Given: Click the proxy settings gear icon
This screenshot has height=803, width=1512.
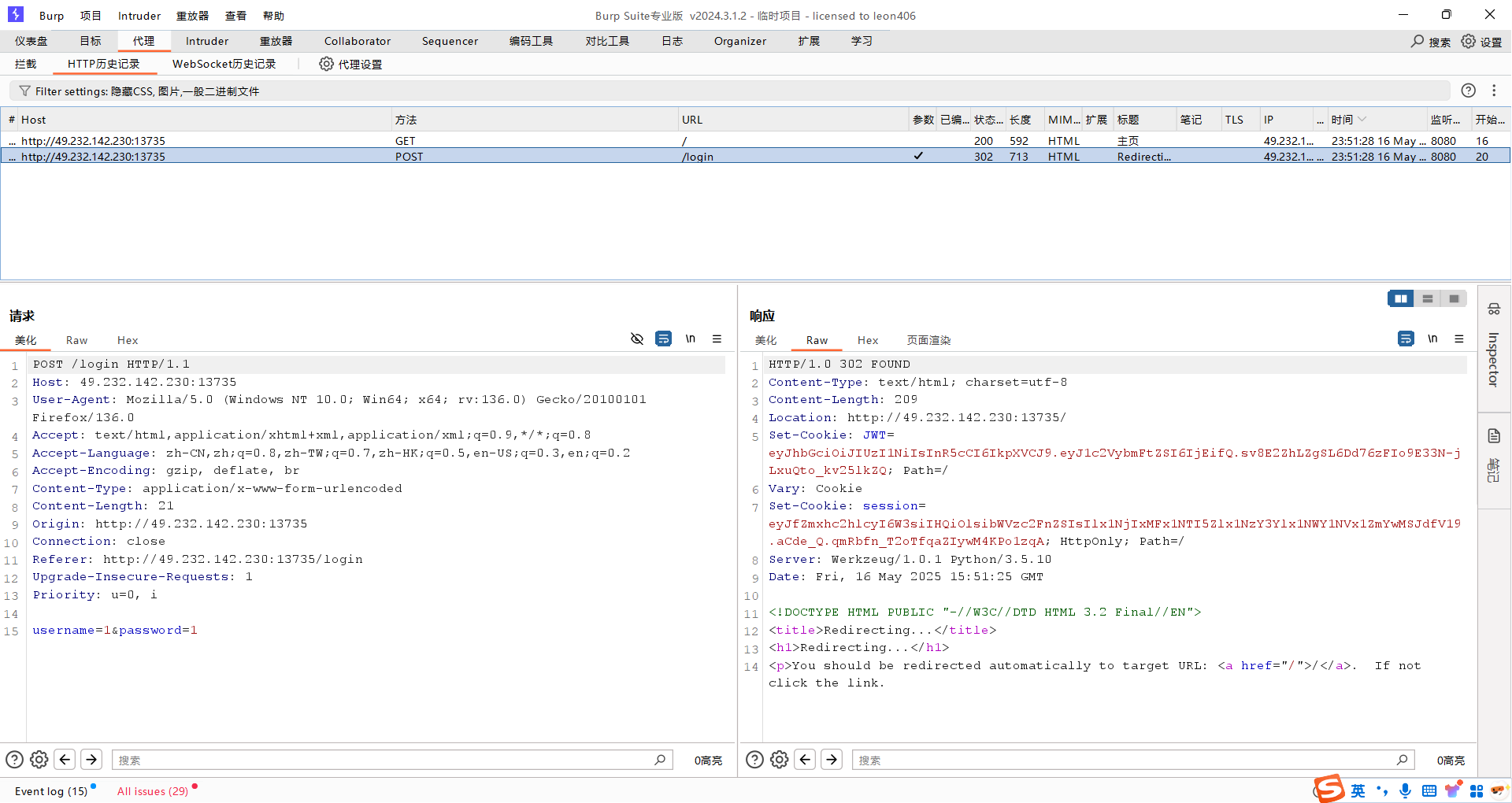Looking at the screenshot, I should (x=326, y=64).
